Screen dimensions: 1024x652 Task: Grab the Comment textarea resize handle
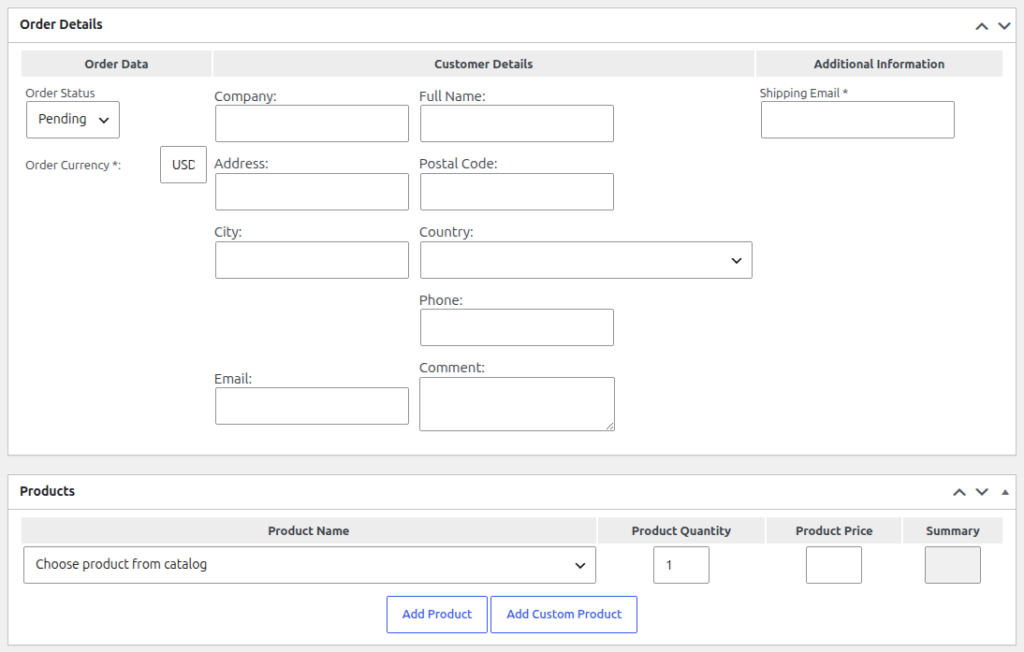point(609,426)
